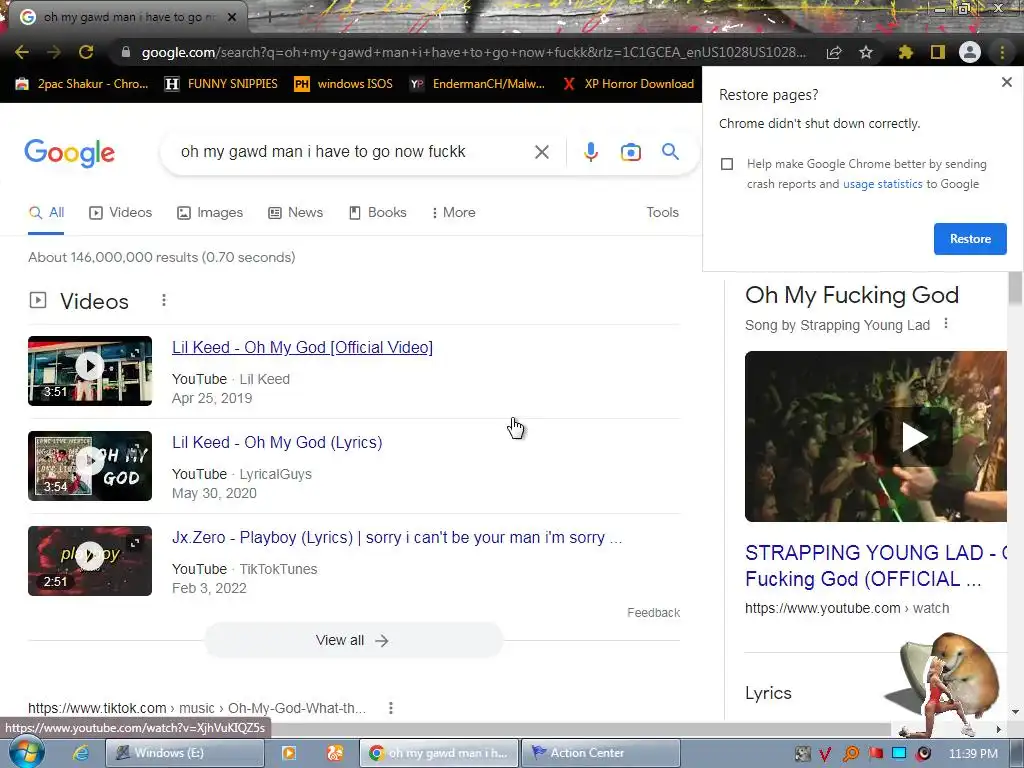This screenshot has height=768, width=1024.
Task: Toggle the Chrome side panel icon
Action: point(938,52)
